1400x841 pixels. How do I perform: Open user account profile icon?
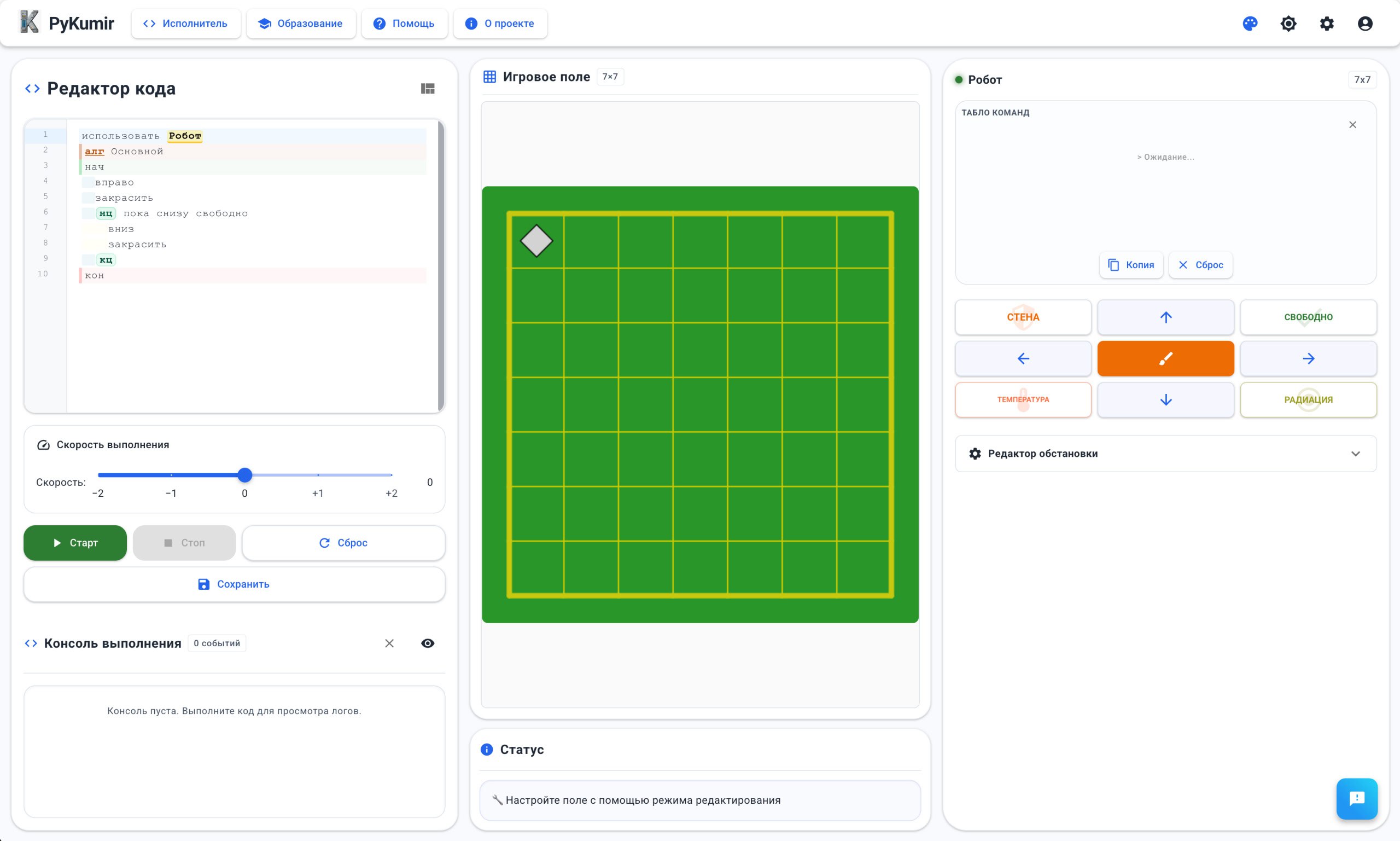click(1365, 23)
